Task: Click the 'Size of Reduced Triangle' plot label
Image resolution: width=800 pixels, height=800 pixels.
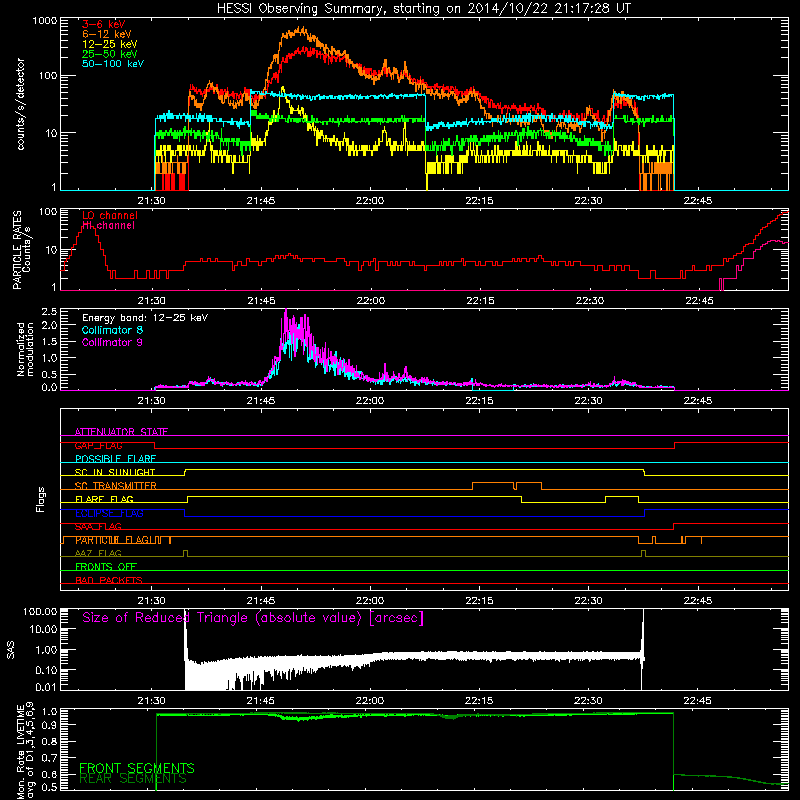Action: tap(253, 618)
